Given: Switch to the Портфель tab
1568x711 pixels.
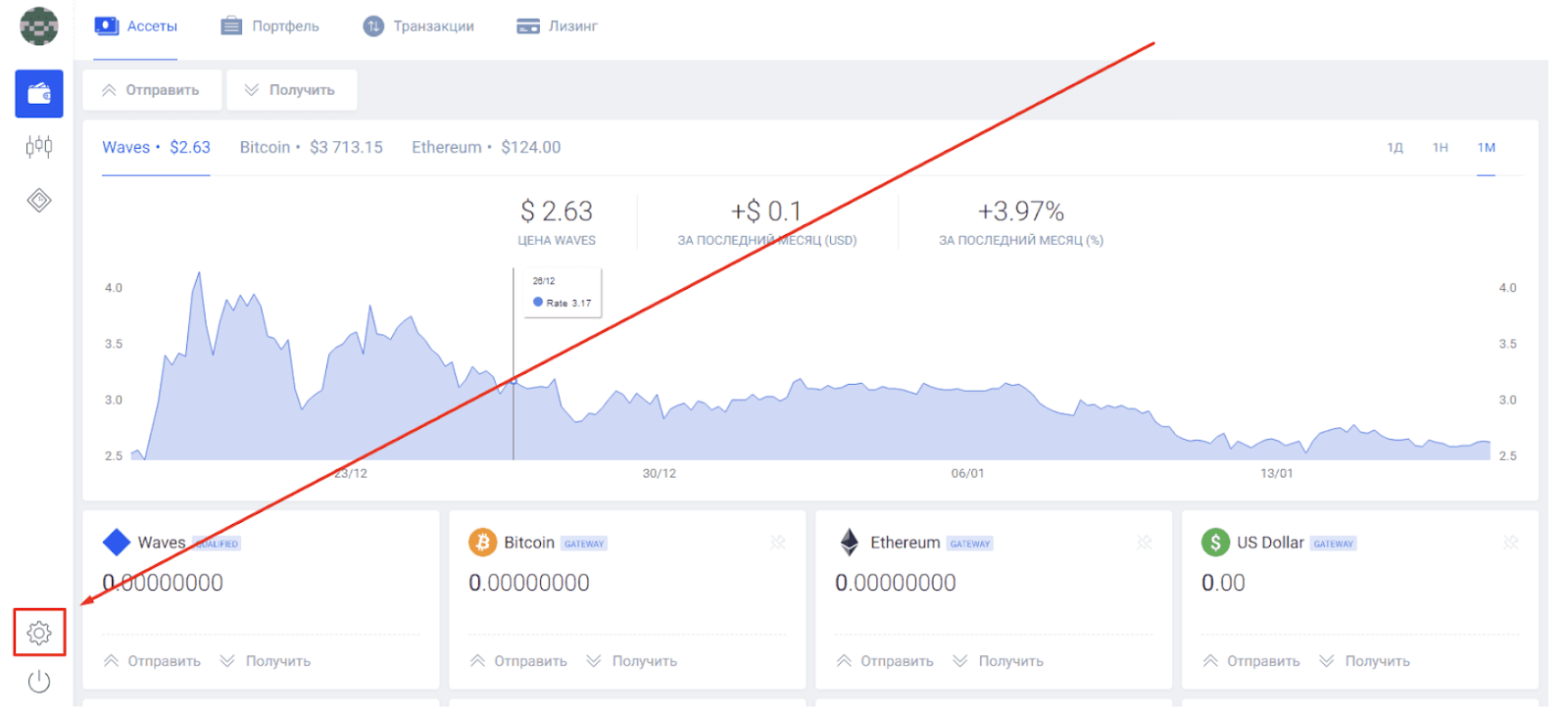Looking at the screenshot, I should pos(269,26).
